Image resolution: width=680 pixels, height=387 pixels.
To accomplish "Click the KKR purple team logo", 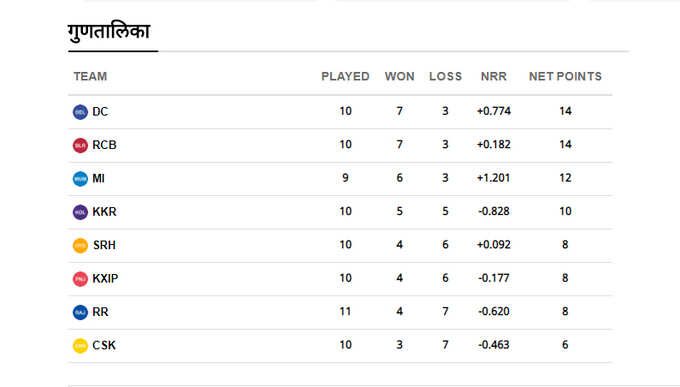I will click(80, 212).
